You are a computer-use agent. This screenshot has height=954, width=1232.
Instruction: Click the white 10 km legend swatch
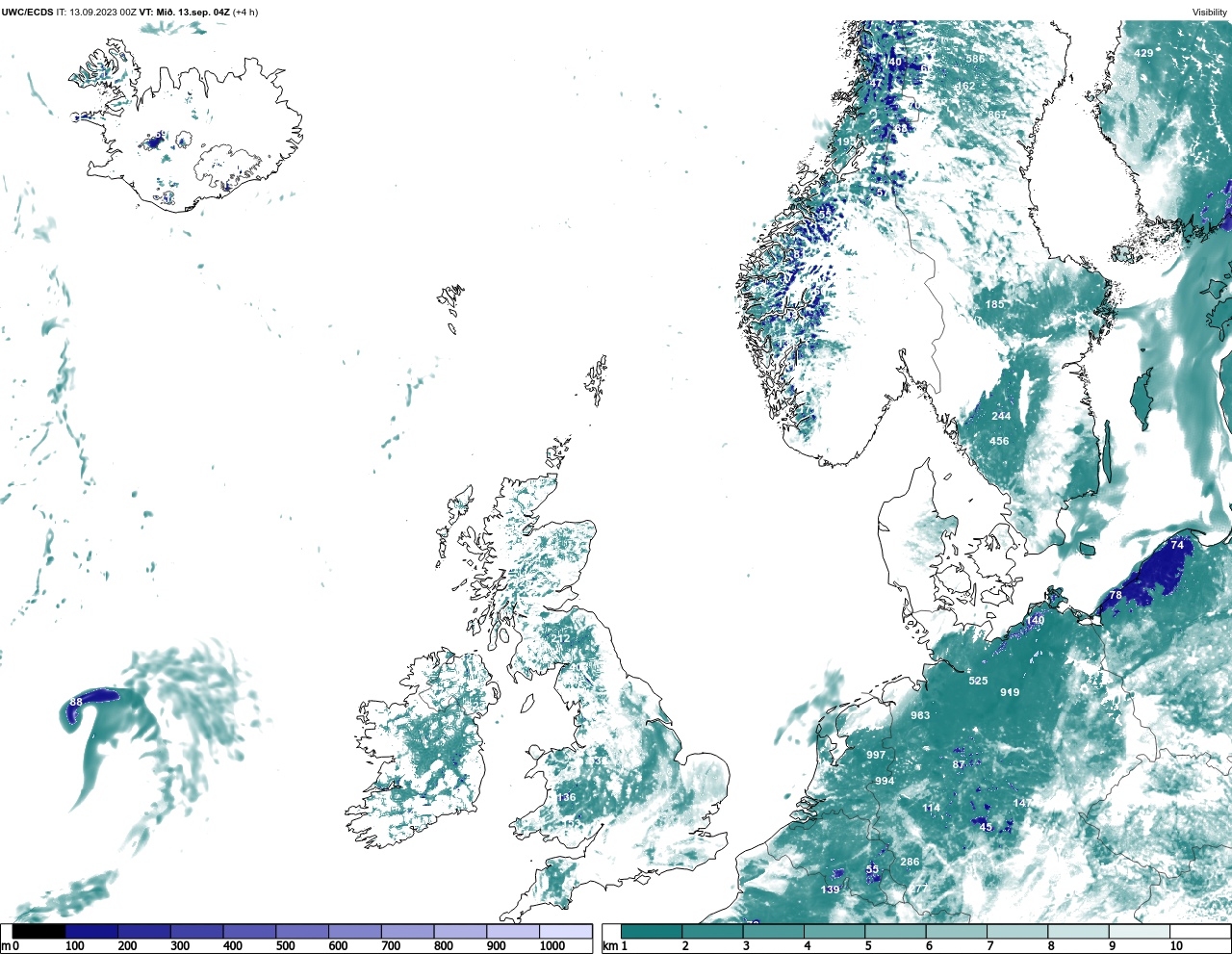[1199, 931]
